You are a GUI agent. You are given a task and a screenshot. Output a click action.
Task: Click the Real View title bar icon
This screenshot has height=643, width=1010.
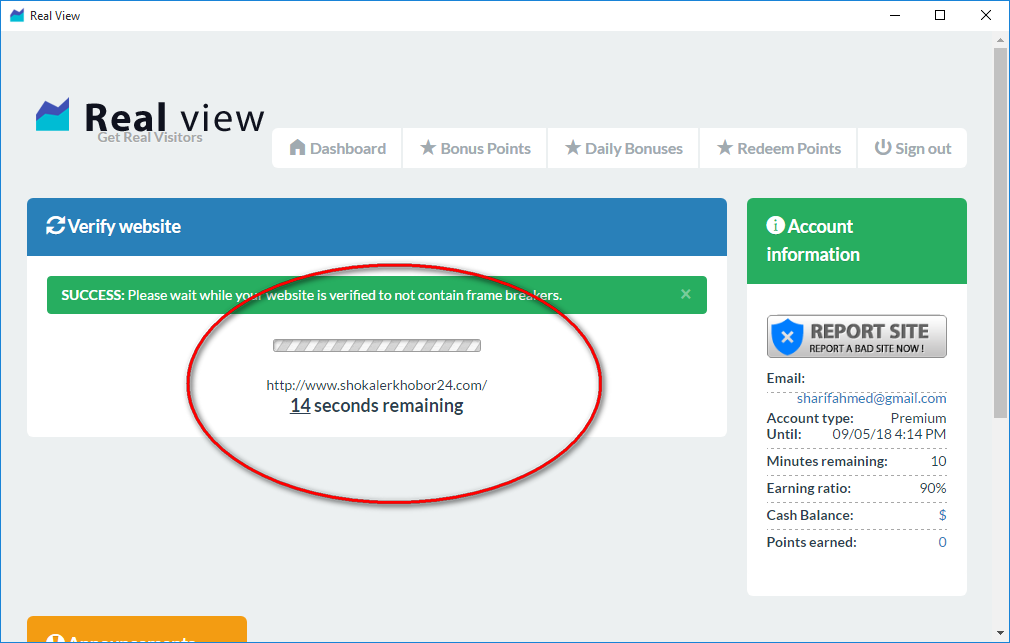click(17, 15)
